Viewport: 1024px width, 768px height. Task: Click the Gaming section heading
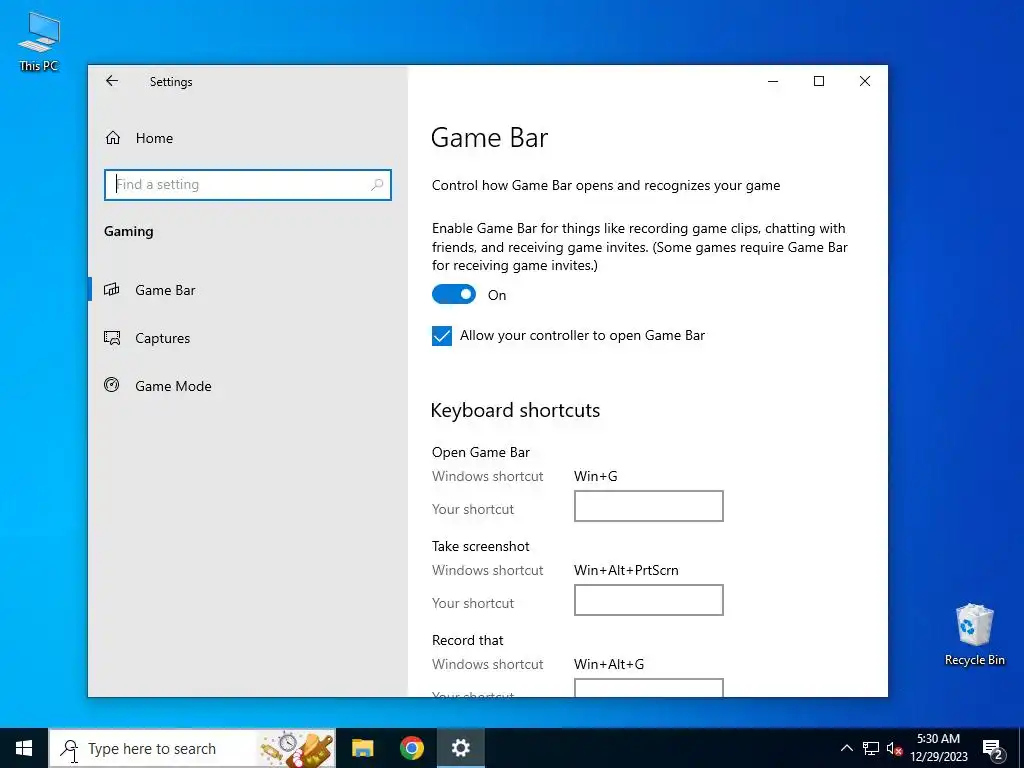point(129,231)
